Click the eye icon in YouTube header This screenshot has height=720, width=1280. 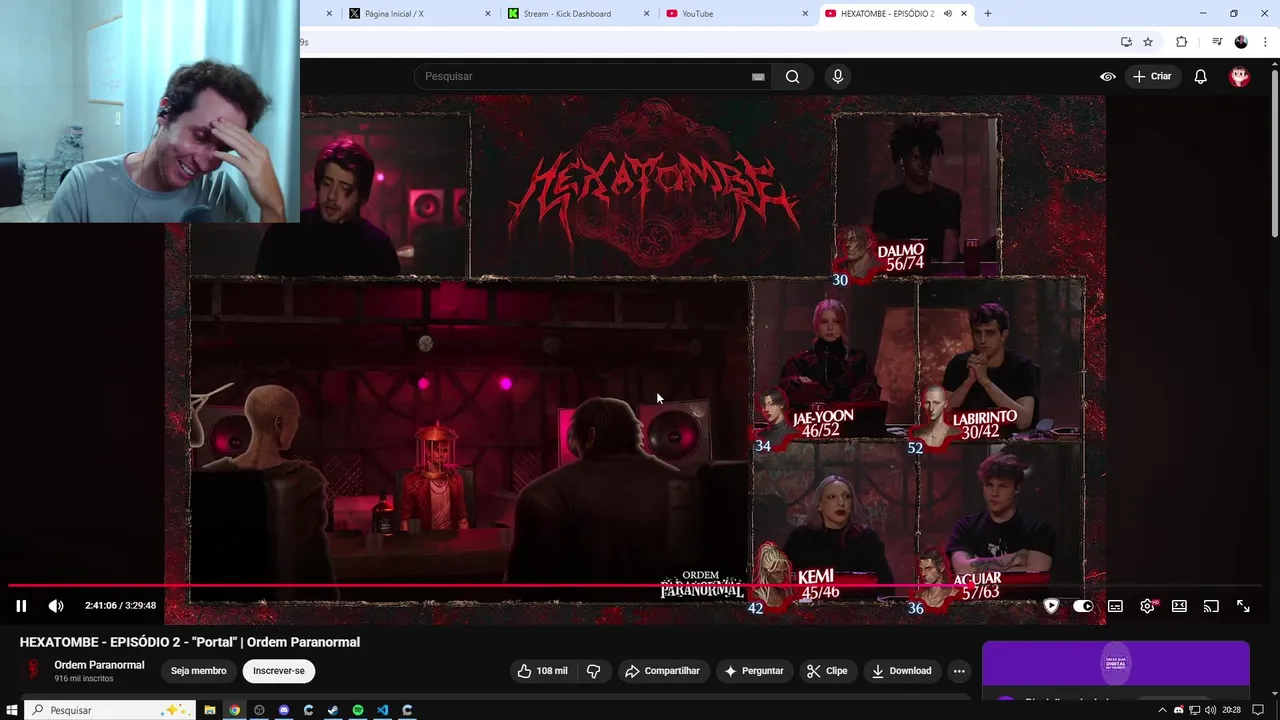pos(1108,76)
